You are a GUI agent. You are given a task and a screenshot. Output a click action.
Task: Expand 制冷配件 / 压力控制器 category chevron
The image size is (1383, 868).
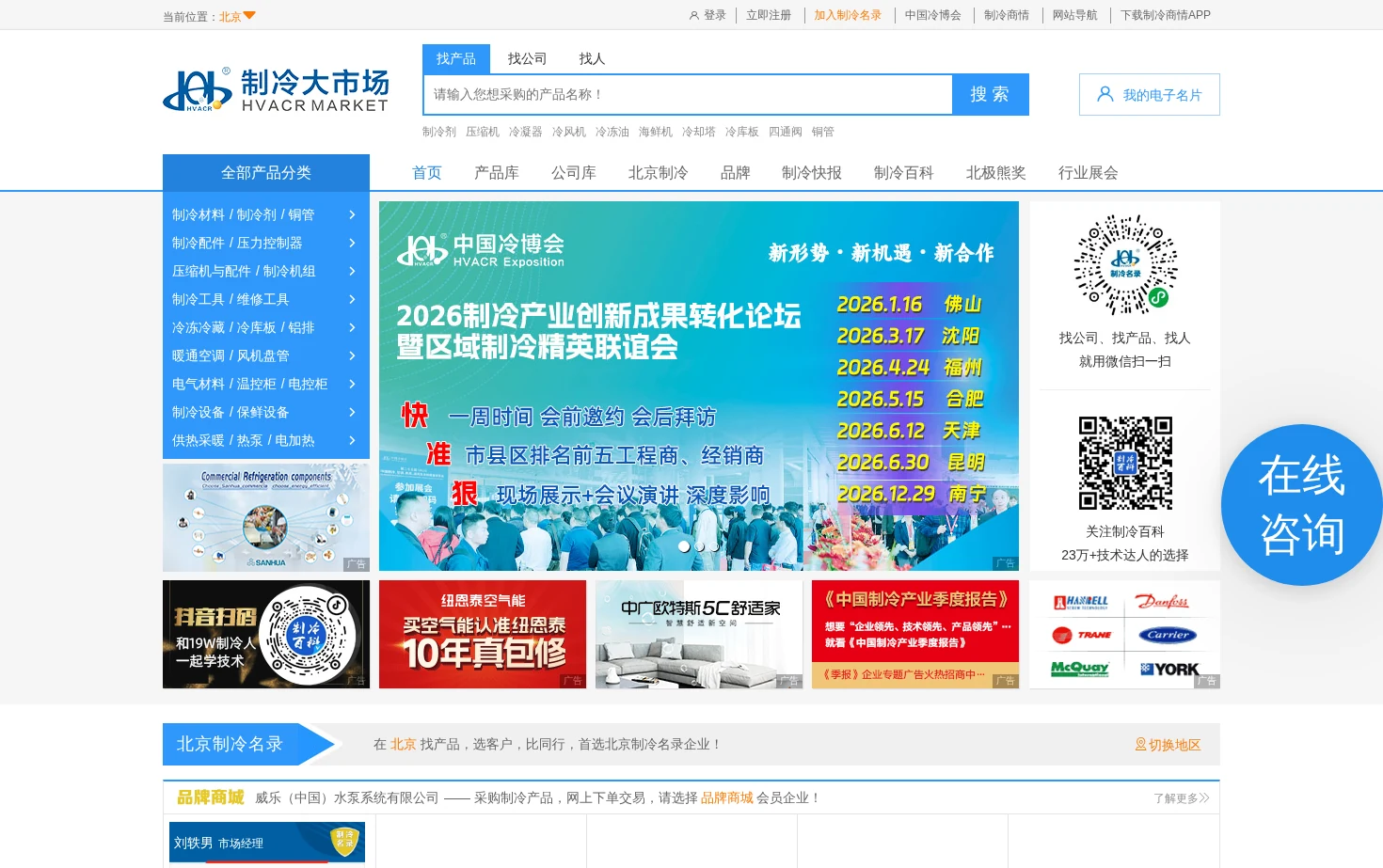(x=352, y=243)
